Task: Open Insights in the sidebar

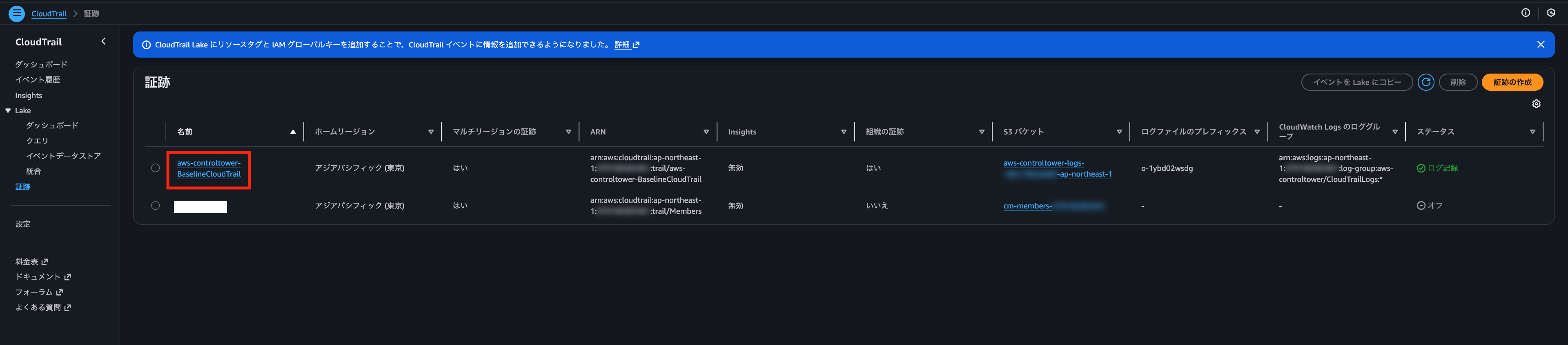Action: [x=29, y=96]
